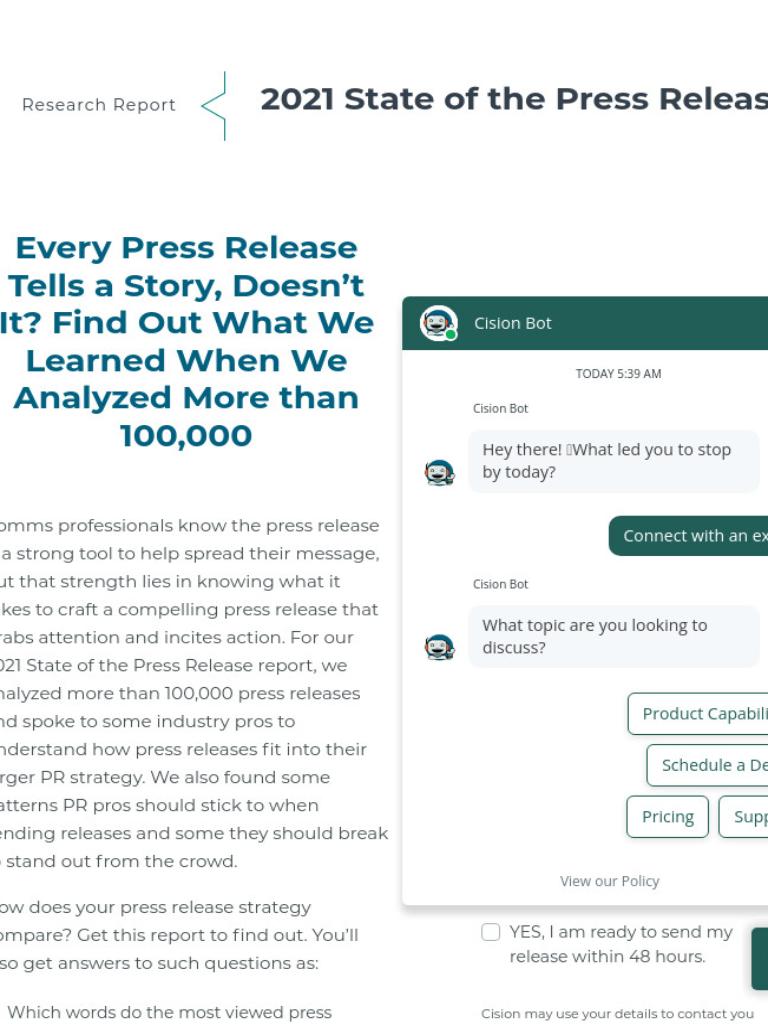Check the ready to send release checkbox
The height and width of the screenshot is (1024, 768).
click(490, 932)
